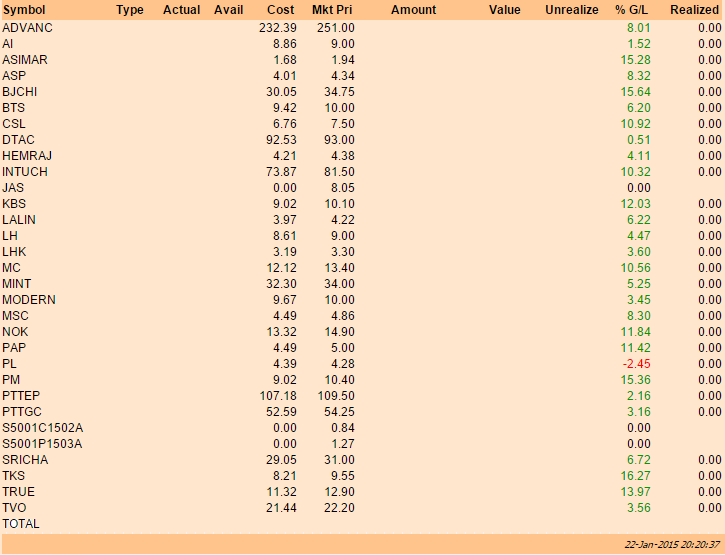Select the LALIN symbol
Screen dimensions: 725x555
tap(19, 220)
